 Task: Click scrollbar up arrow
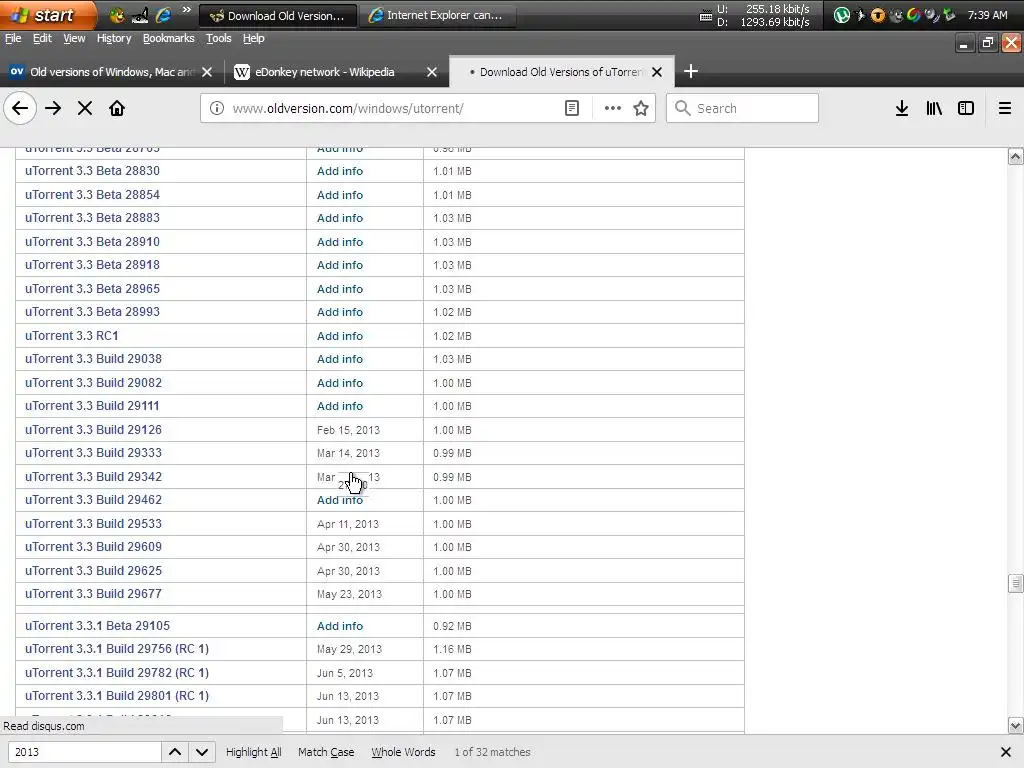(1015, 156)
